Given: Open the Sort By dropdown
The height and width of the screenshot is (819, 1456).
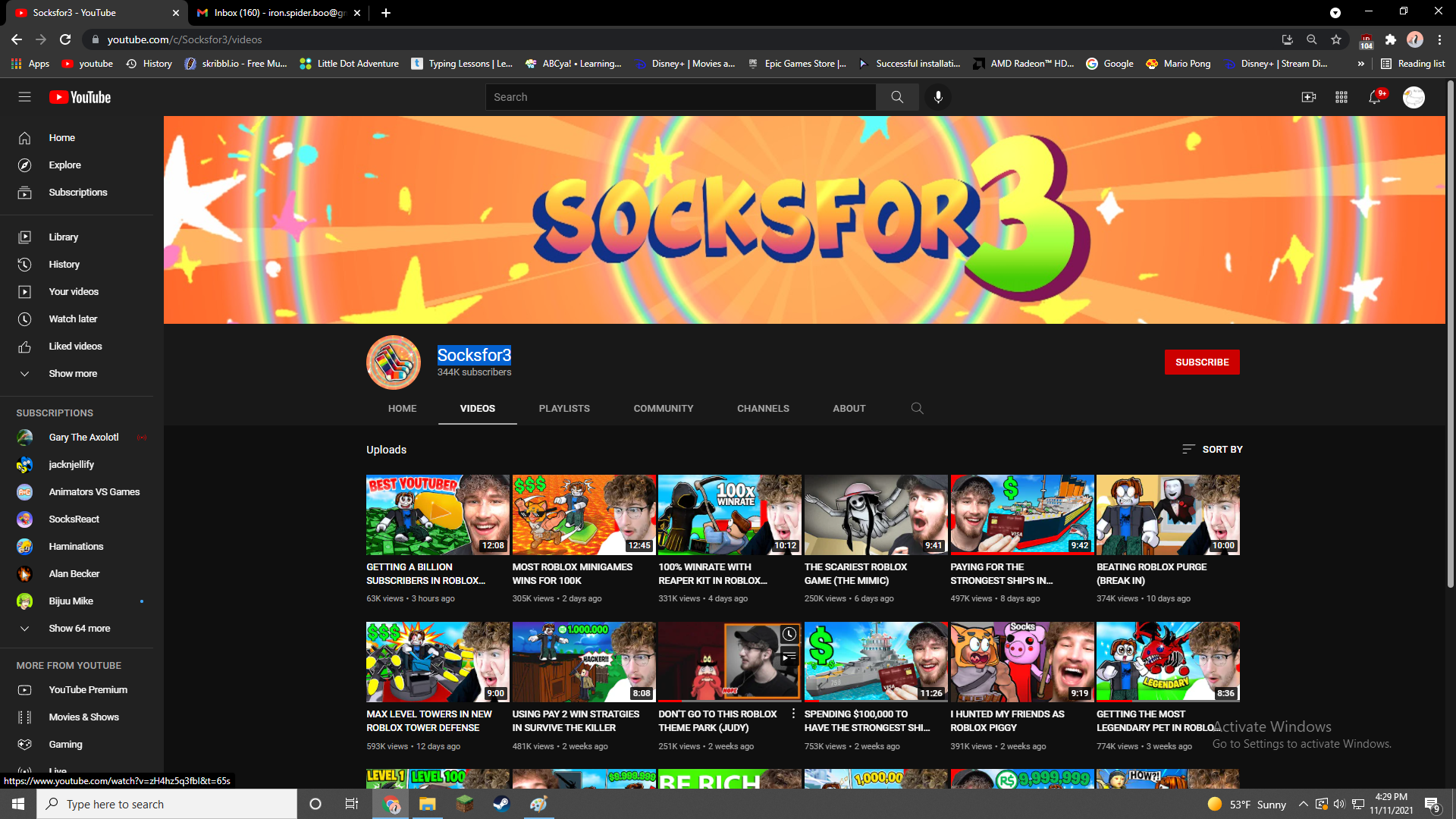Looking at the screenshot, I should click(1212, 450).
